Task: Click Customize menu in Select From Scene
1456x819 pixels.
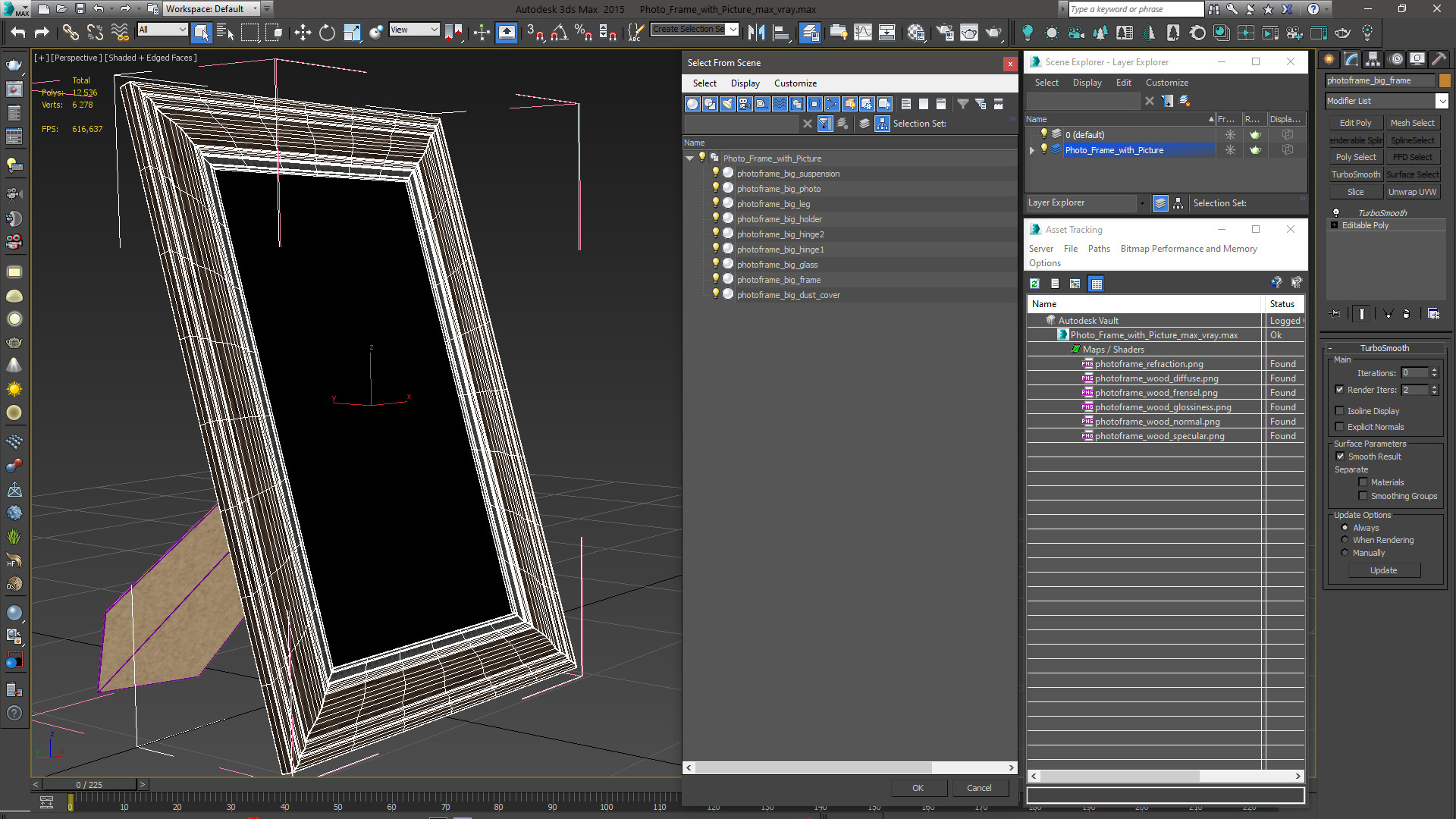Action: (796, 83)
